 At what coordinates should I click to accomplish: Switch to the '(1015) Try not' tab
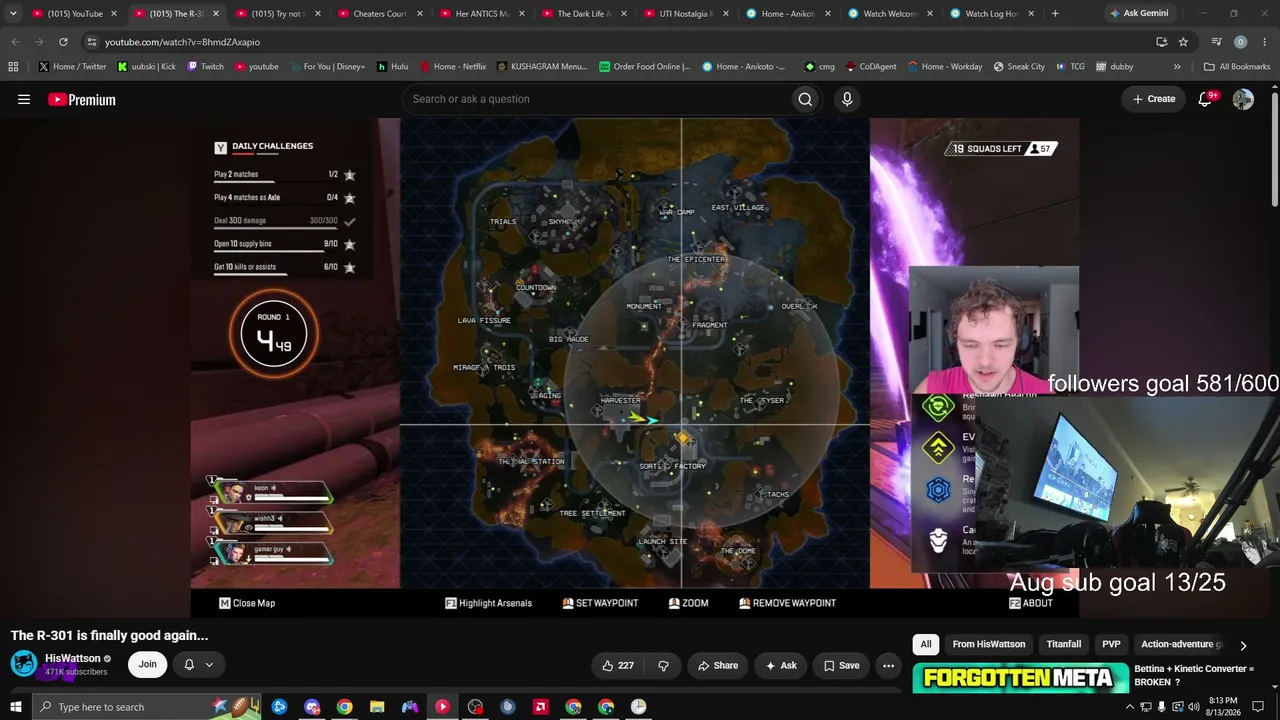278,14
